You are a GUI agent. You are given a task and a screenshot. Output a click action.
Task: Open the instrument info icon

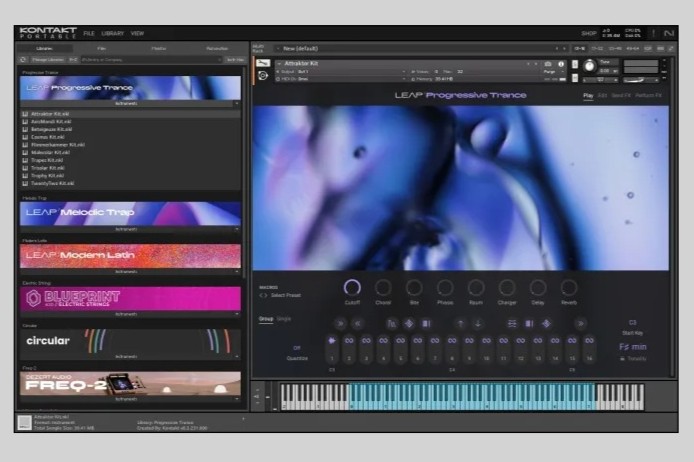pyautogui.click(x=561, y=64)
